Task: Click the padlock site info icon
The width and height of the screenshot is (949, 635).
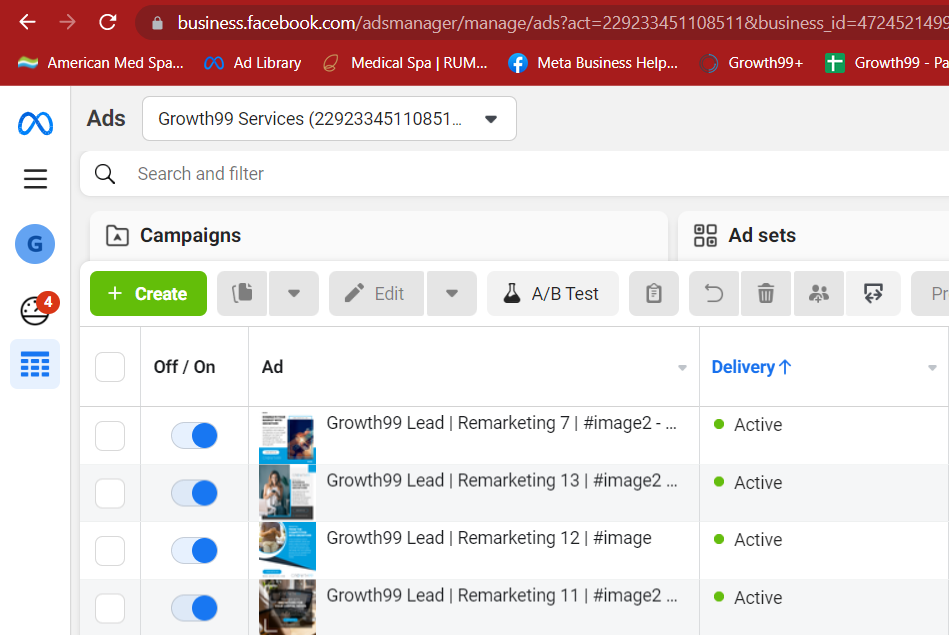Action: pyautogui.click(x=157, y=23)
